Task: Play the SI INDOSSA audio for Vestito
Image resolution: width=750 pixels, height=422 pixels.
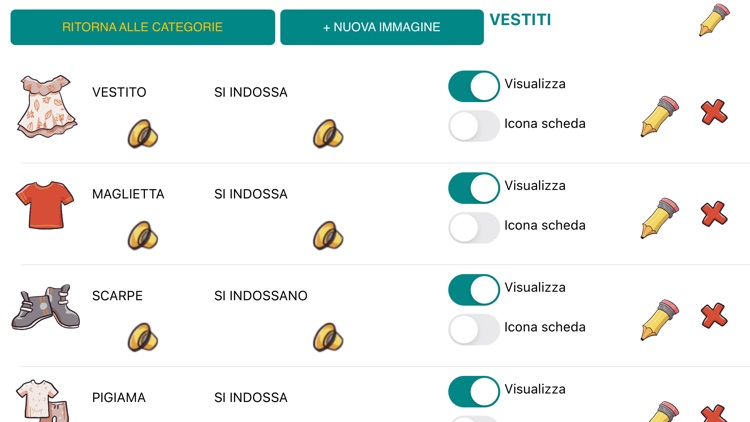Action: (x=328, y=133)
